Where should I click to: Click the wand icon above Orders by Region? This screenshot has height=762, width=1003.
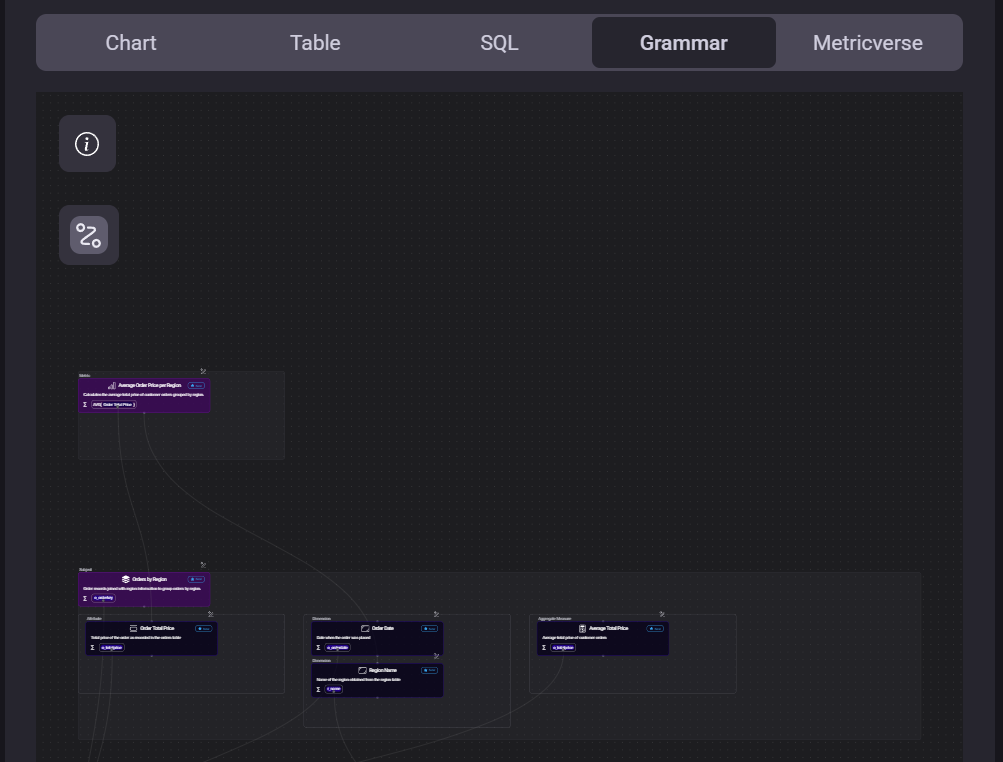pyautogui.click(x=203, y=565)
